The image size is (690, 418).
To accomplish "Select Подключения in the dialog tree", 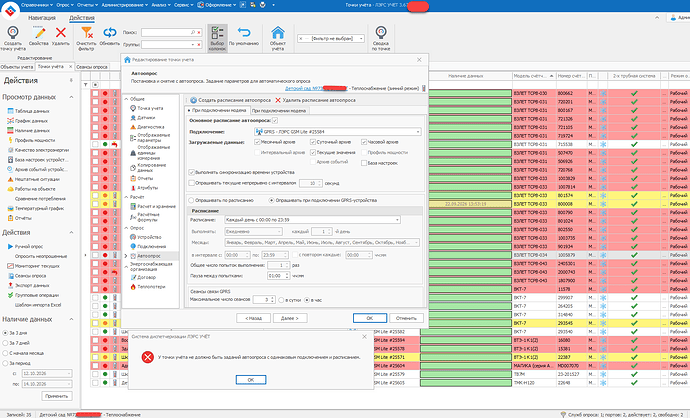I will pyautogui.click(x=151, y=246).
